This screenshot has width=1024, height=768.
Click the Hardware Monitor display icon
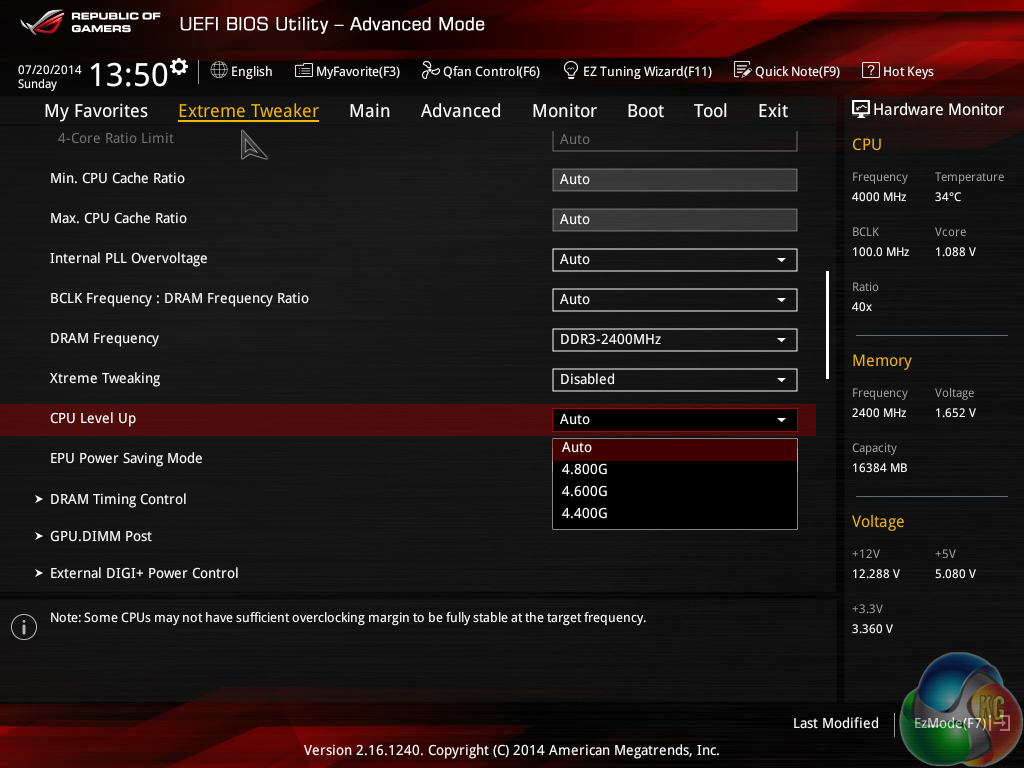(861, 109)
